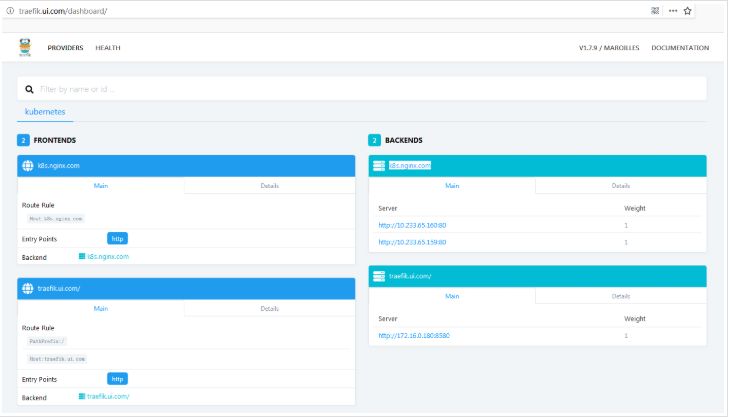Screen dimensions: 730x418
Task: Click the V1.7.9 / Maroilles version link
Action: 609,48
